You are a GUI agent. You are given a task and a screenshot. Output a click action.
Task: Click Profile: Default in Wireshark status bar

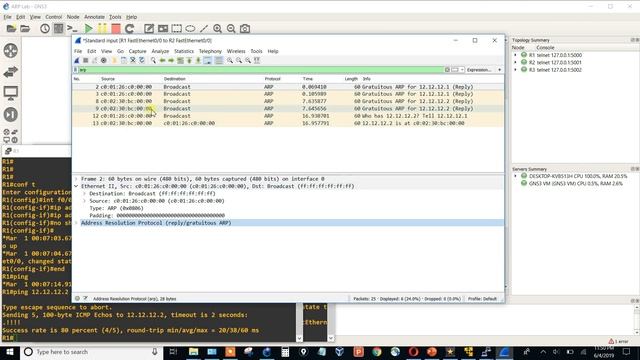point(482,299)
